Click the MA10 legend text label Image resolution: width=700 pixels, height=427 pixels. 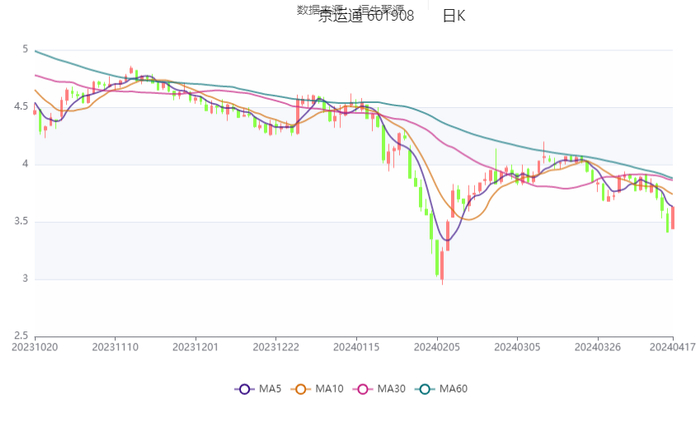(327, 389)
